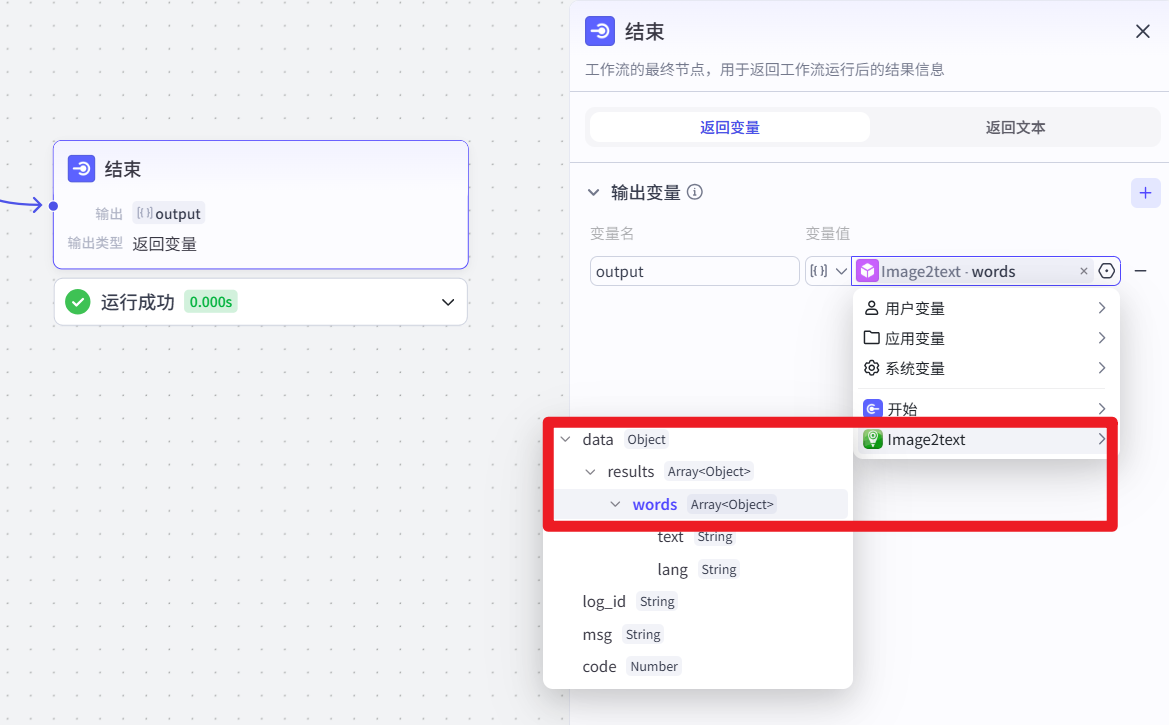Click the variable picker circle icon
This screenshot has width=1169, height=725.
[x=1106, y=271]
